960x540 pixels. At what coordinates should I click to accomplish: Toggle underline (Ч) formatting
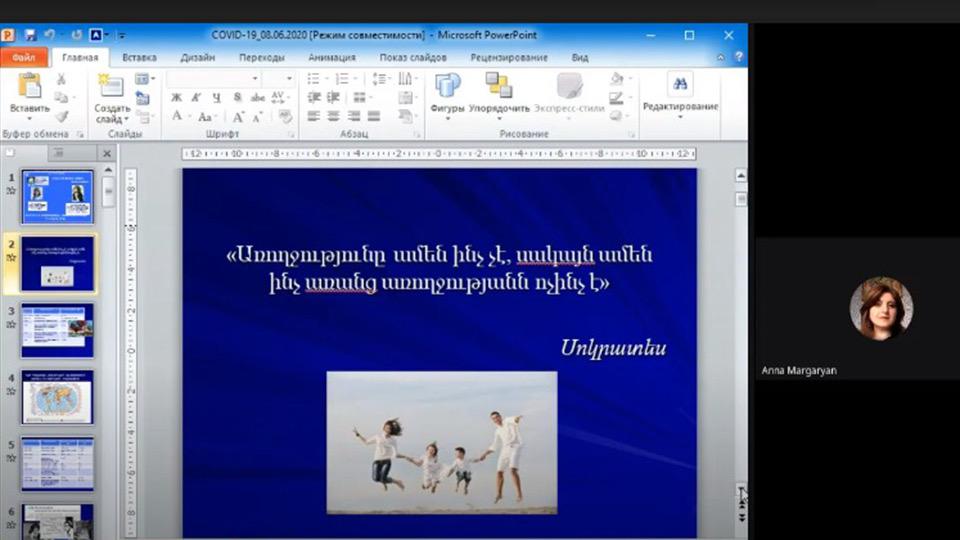pos(217,97)
